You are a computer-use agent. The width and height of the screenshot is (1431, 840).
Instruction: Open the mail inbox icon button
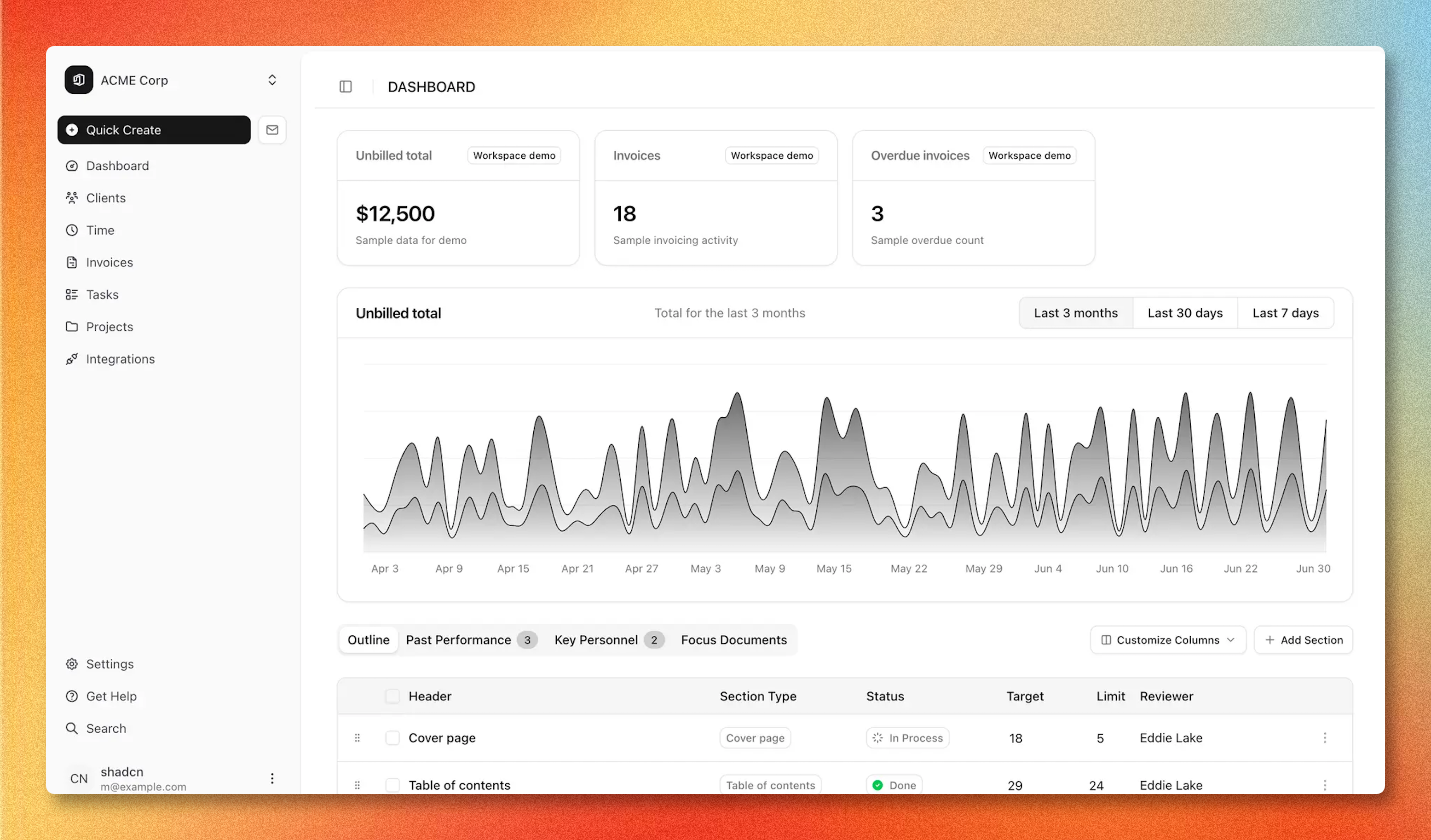[x=272, y=130]
